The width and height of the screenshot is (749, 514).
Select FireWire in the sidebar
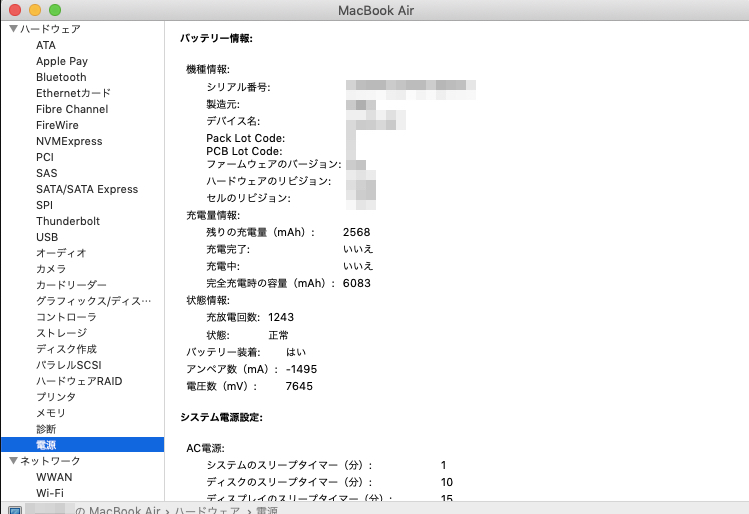pos(57,125)
